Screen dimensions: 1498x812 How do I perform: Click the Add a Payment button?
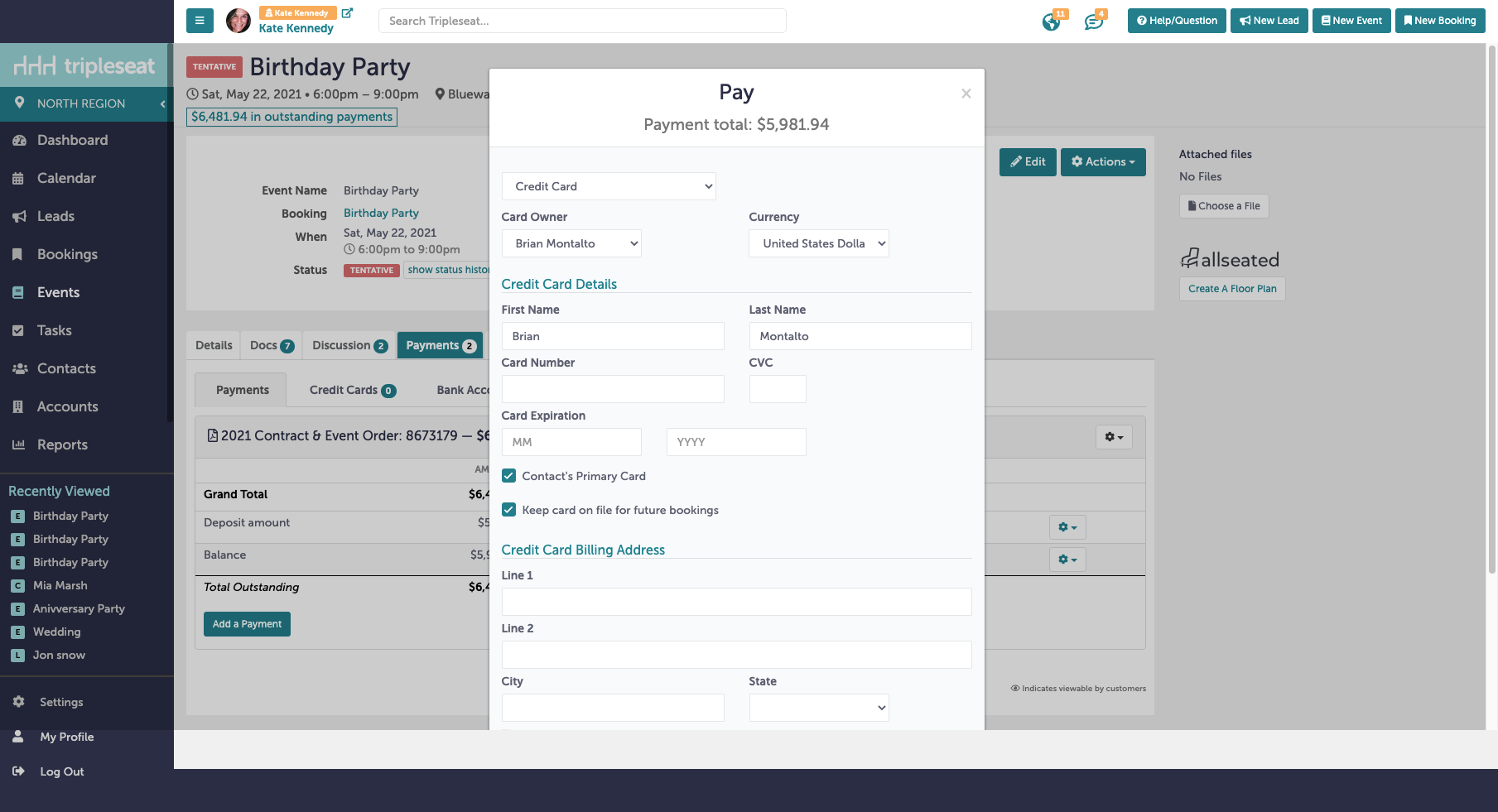(x=247, y=624)
